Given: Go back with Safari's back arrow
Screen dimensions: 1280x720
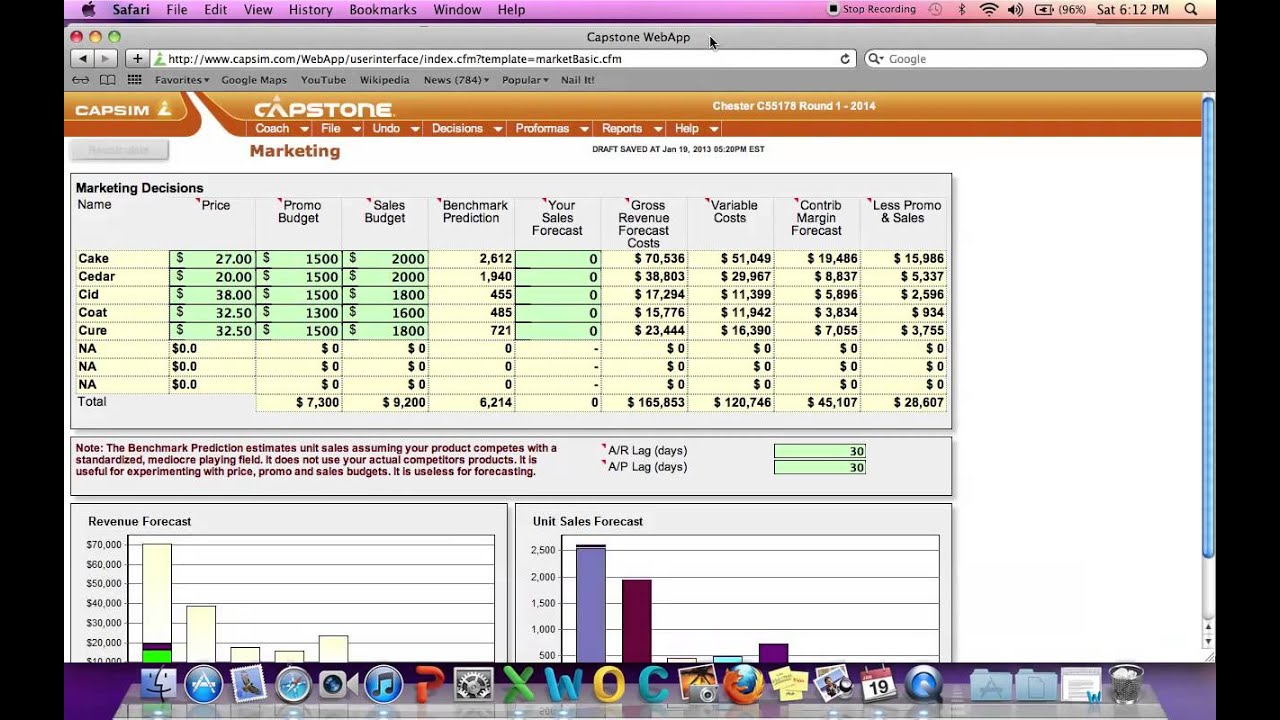Looking at the screenshot, I should [82, 59].
